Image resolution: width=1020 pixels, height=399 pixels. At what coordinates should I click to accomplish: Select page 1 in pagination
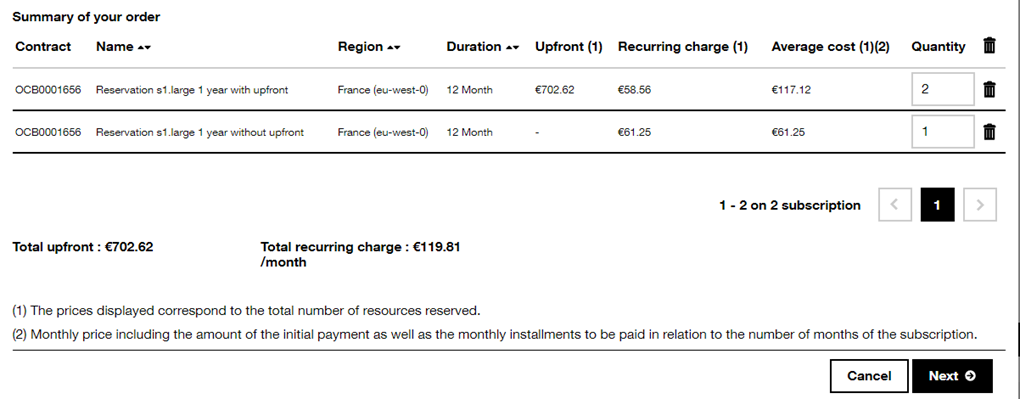[x=937, y=205]
